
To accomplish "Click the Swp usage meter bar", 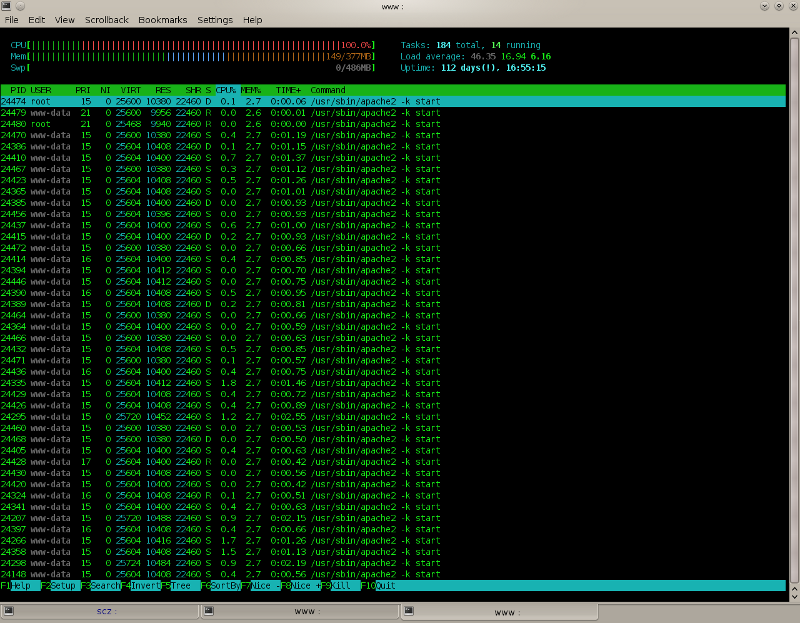I will pyautogui.click(x=193, y=68).
